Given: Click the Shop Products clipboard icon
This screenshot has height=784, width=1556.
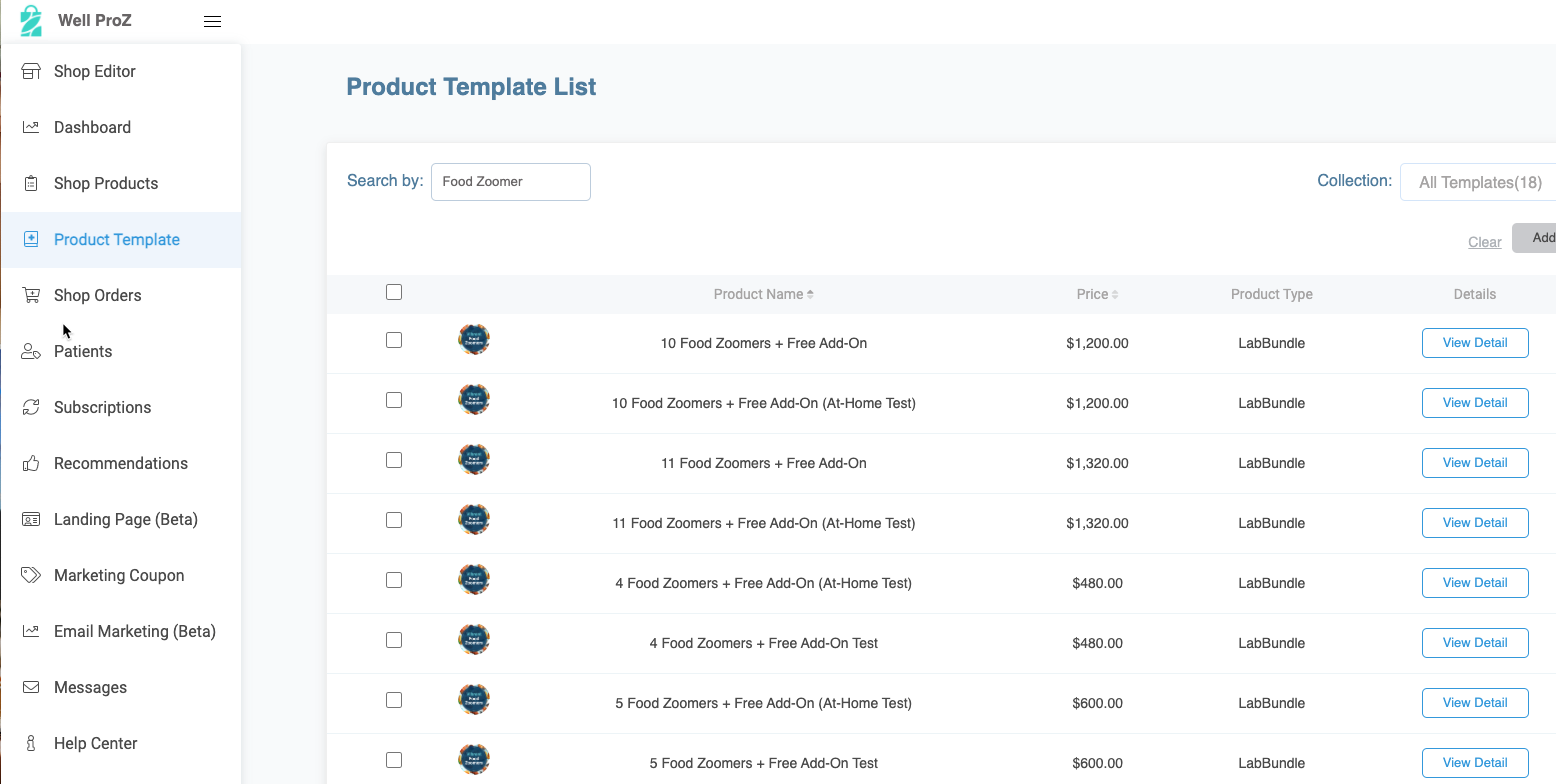Looking at the screenshot, I should point(31,183).
